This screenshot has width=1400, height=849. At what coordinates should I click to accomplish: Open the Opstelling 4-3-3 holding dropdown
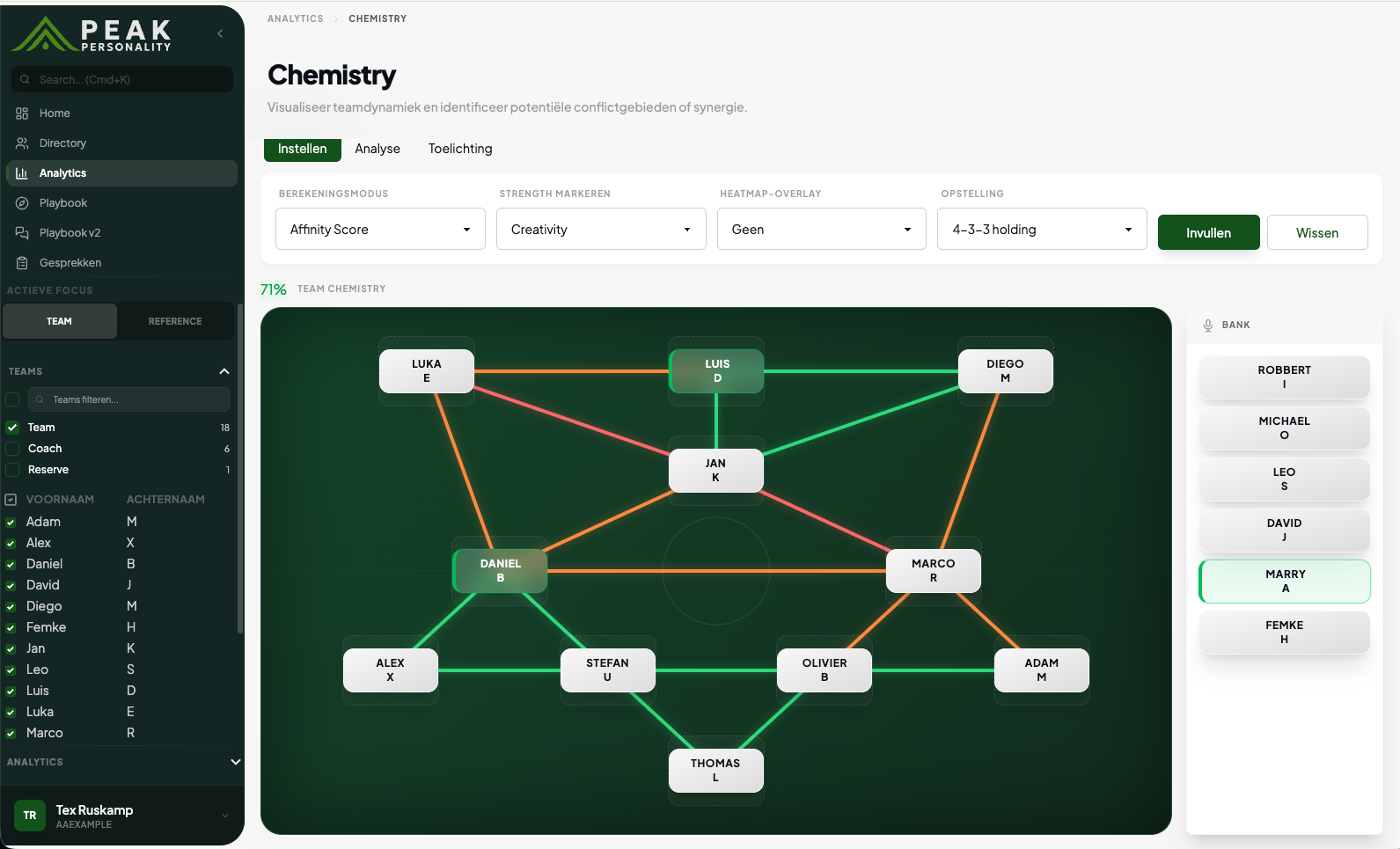pyautogui.click(x=1042, y=229)
